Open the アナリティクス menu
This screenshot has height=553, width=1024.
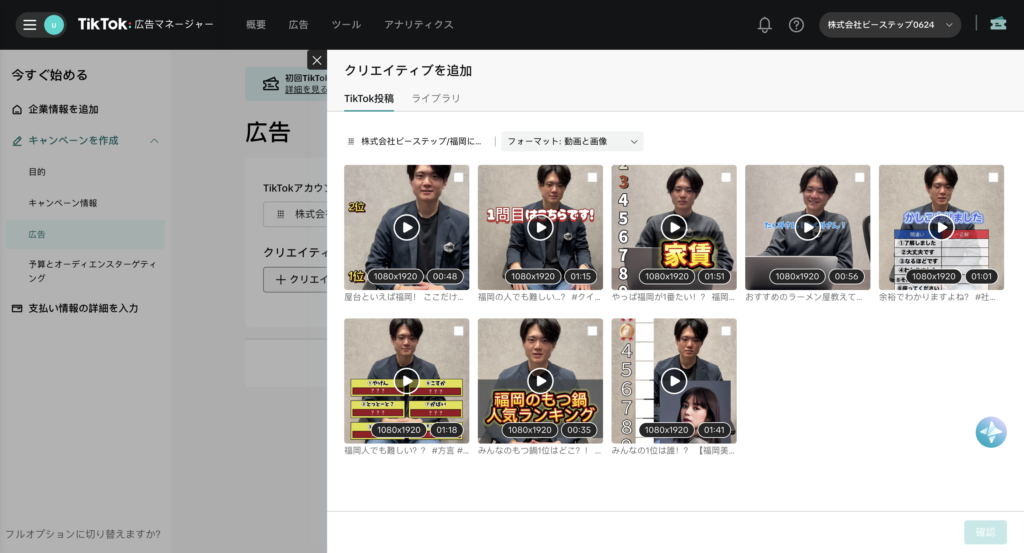419,25
